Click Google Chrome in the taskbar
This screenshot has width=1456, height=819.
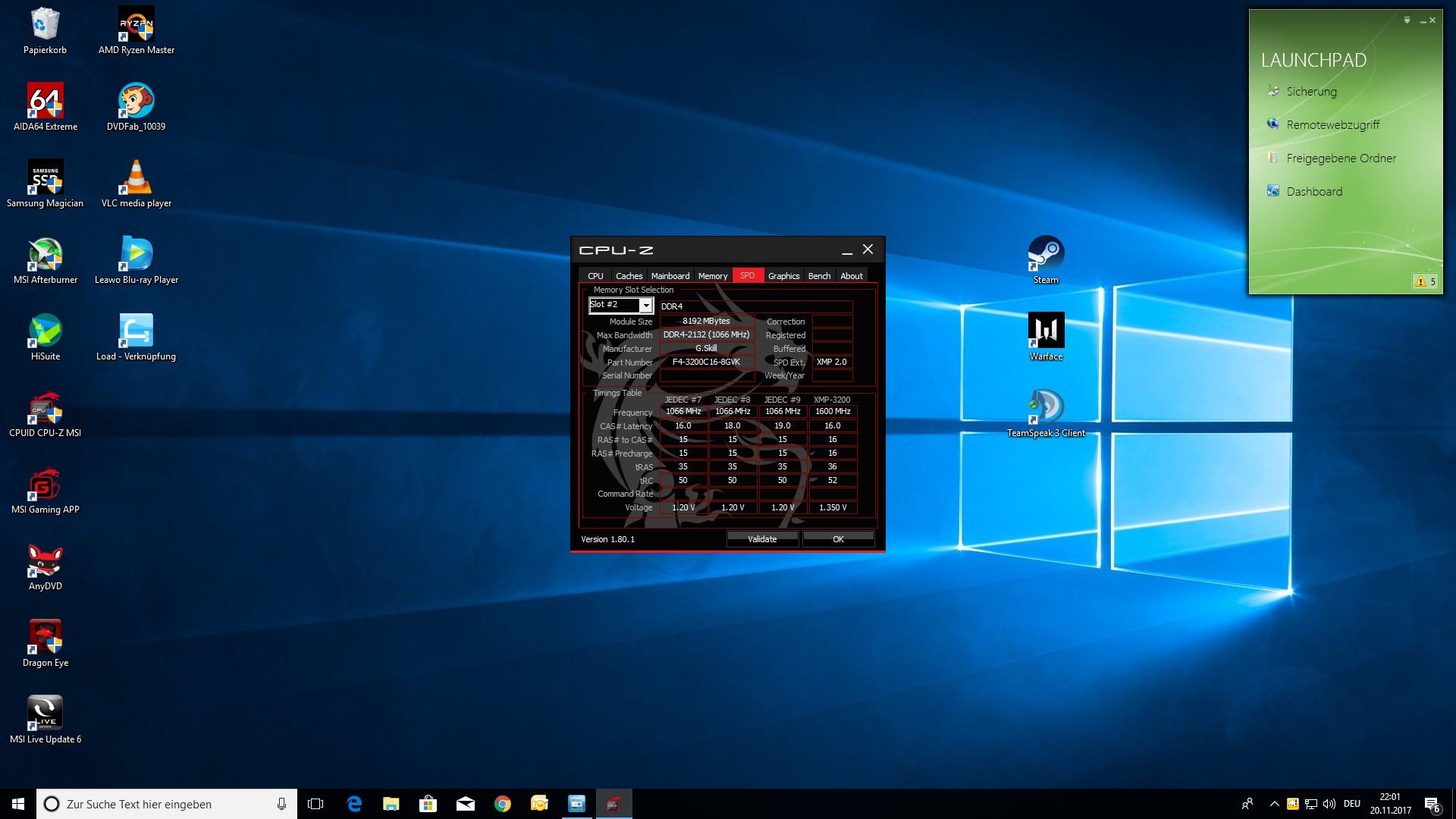coord(502,804)
